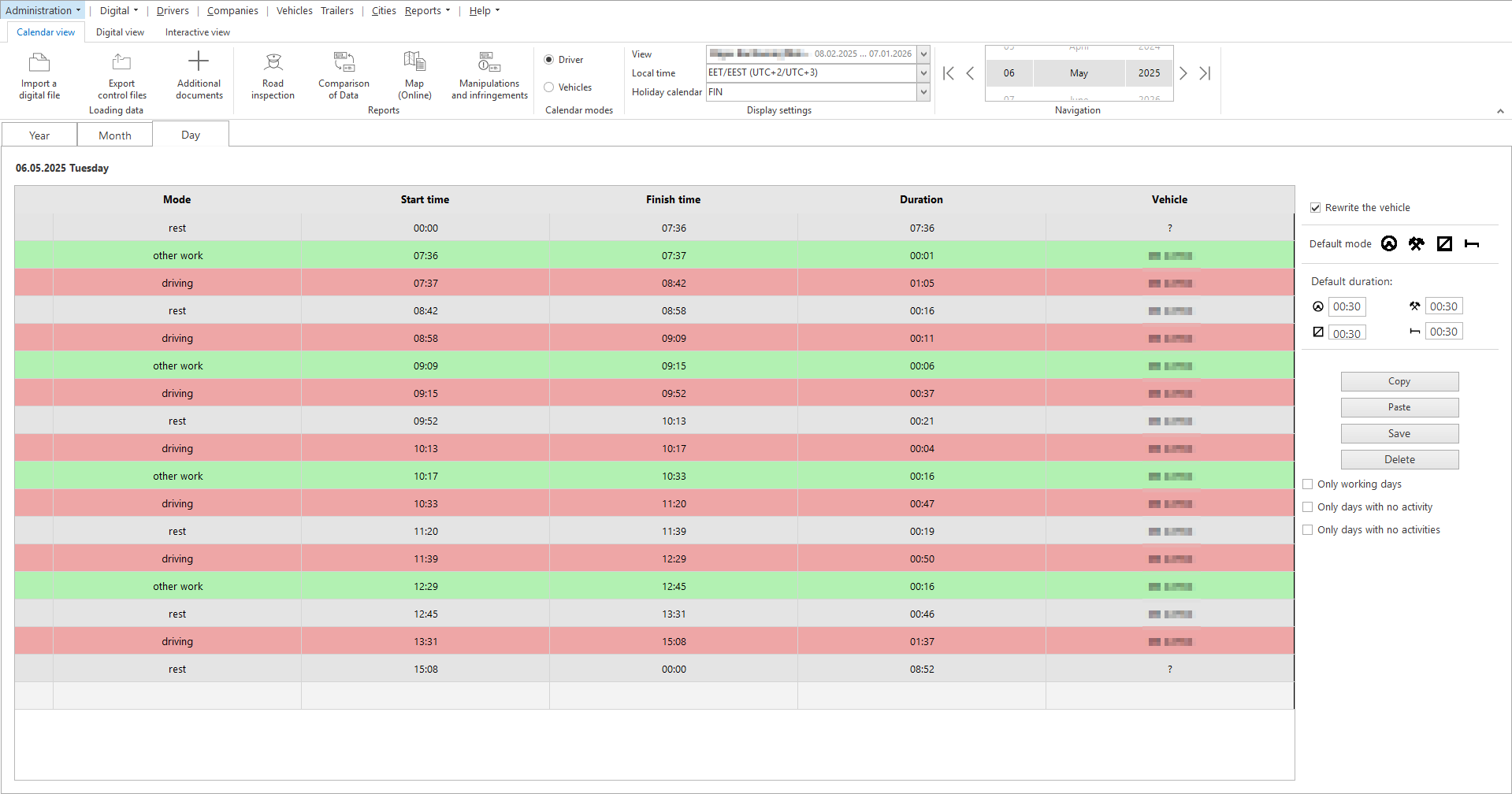Switch to the Month tab

pyautogui.click(x=115, y=135)
